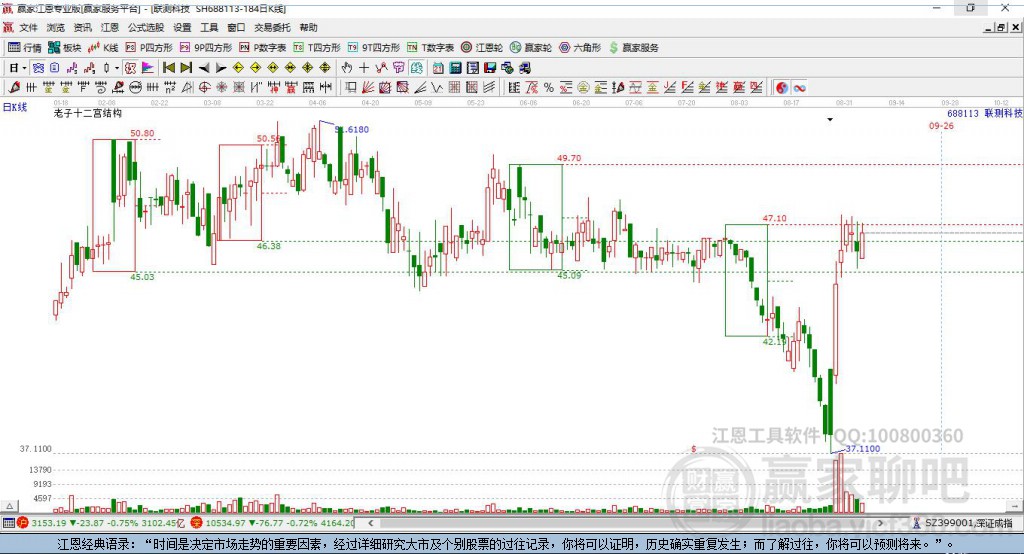Image resolution: width=1024 pixels, height=554 pixels.
Task: Open the P数字表 number table
Action: 263,48
